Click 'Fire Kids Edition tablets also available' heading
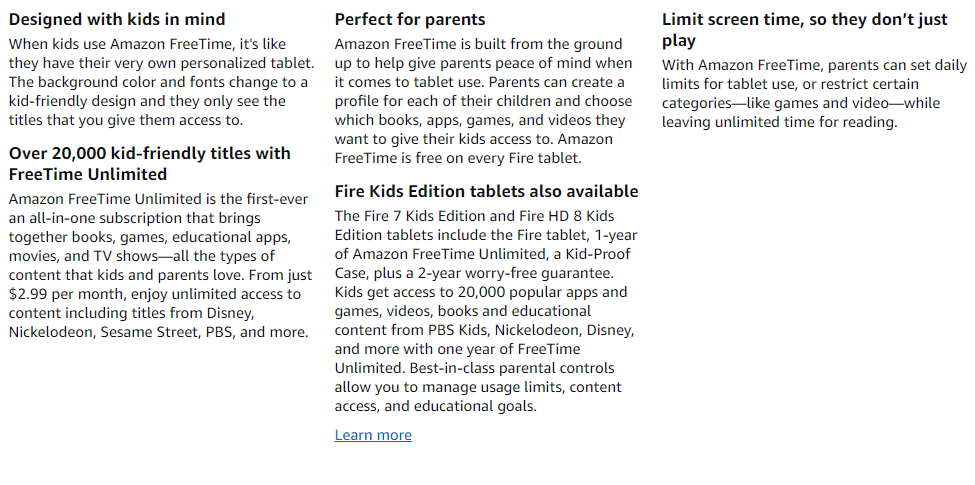The height and width of the screenshot is (485, 975). (x=486, y=191)
